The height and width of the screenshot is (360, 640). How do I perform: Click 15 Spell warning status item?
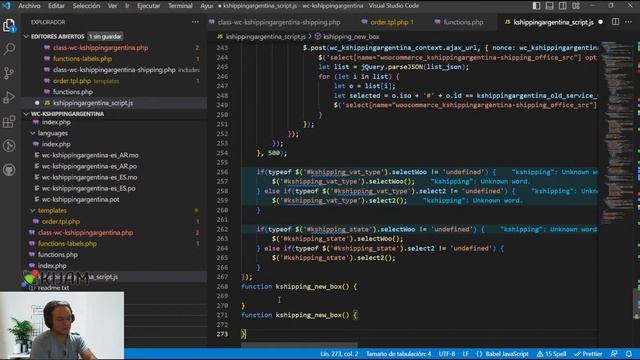[551, 354]
